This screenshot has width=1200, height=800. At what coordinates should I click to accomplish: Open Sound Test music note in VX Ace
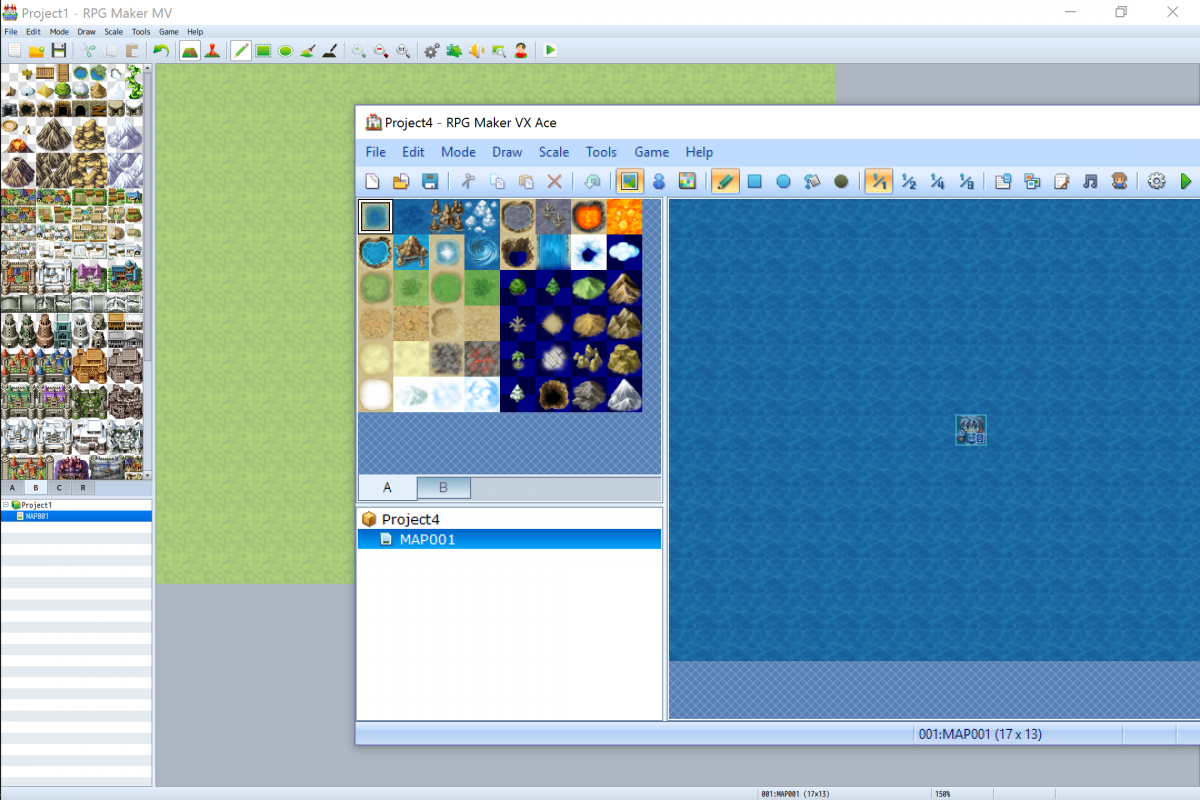pyautogui.click(x=1091, y=181)
